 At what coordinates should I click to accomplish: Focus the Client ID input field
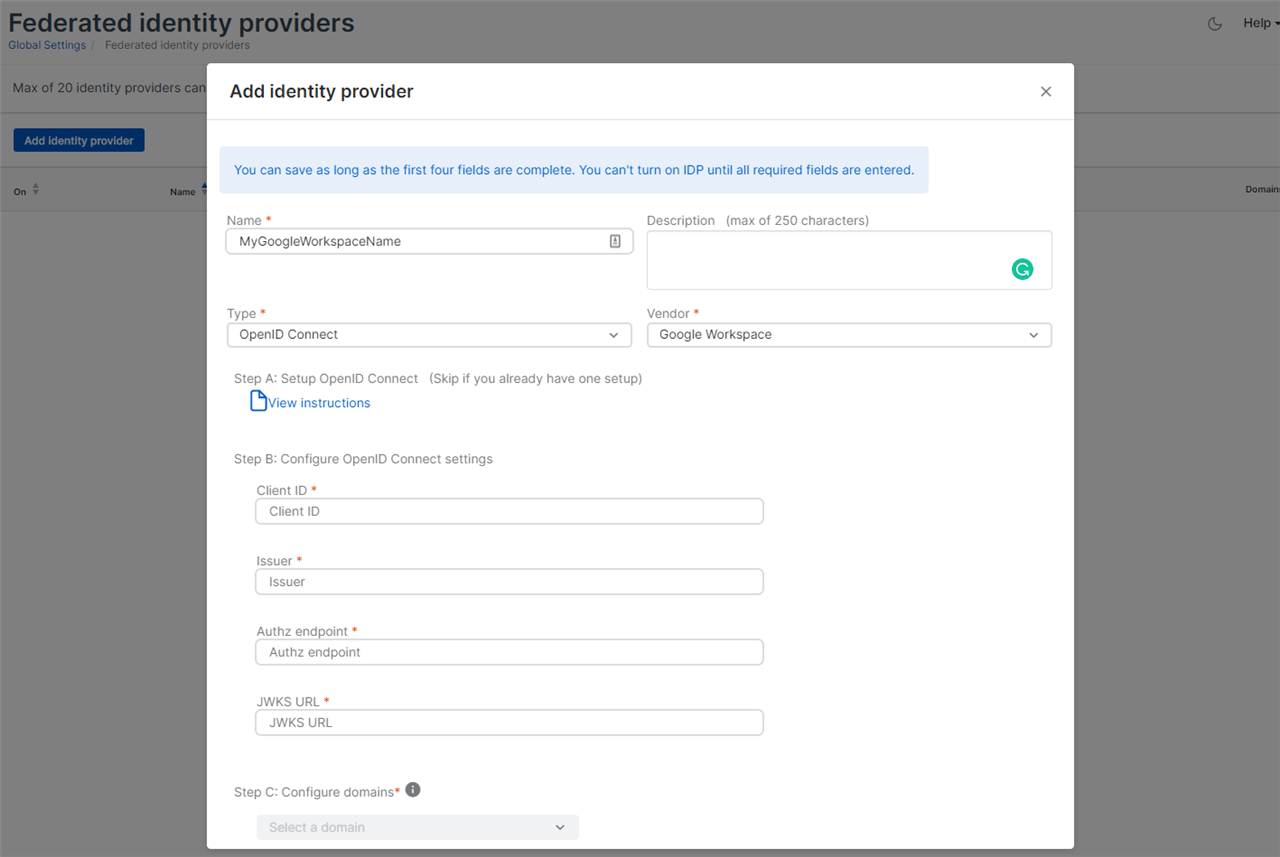coord(509,511)
